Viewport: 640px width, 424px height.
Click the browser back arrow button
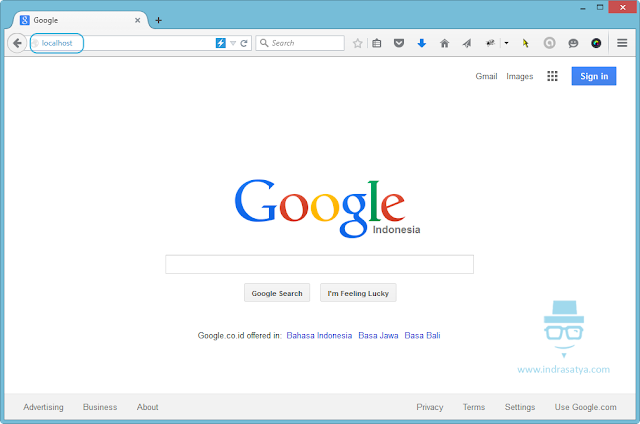(17, 43)
